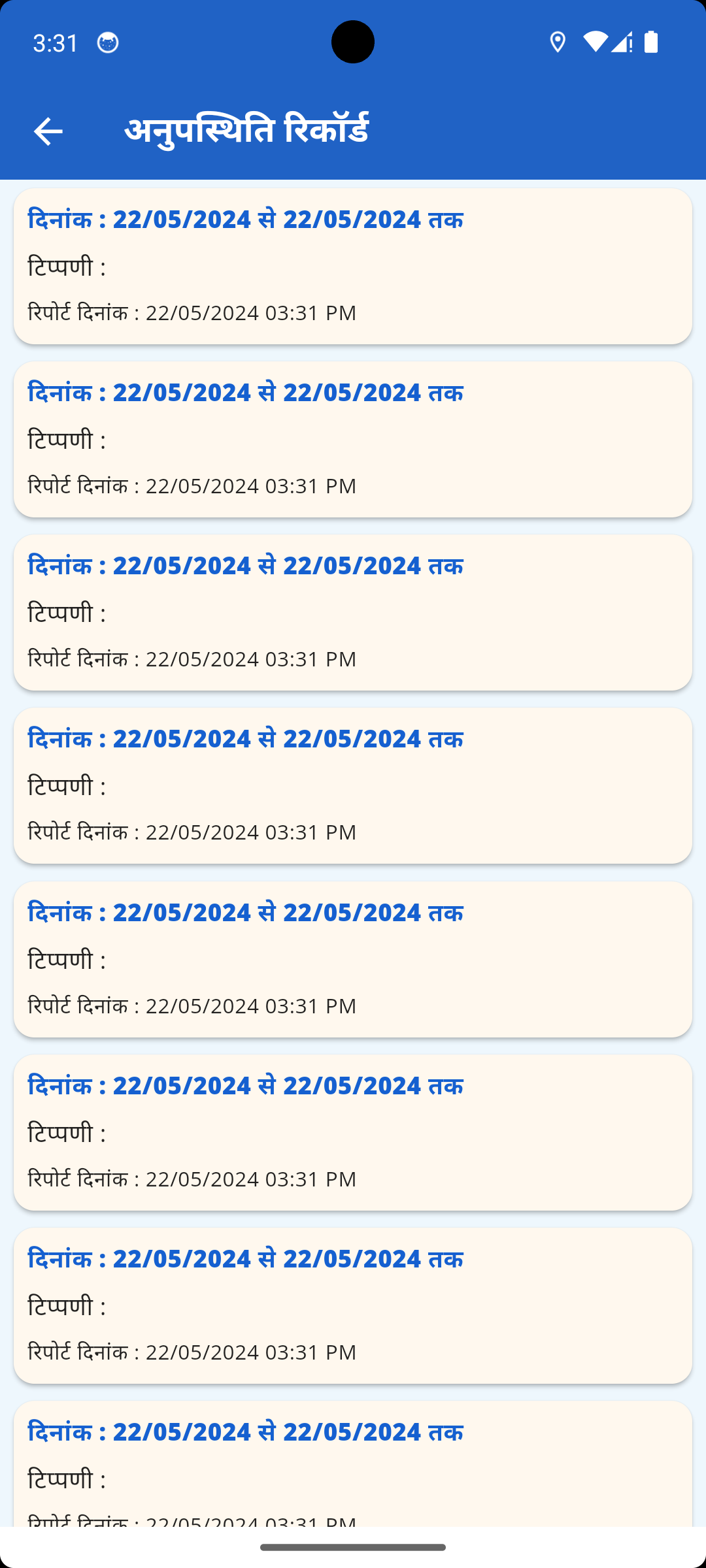706x1568 pixels.
Task: Tap the टिप्पणी line of the first record
Action: click(67, 267)
